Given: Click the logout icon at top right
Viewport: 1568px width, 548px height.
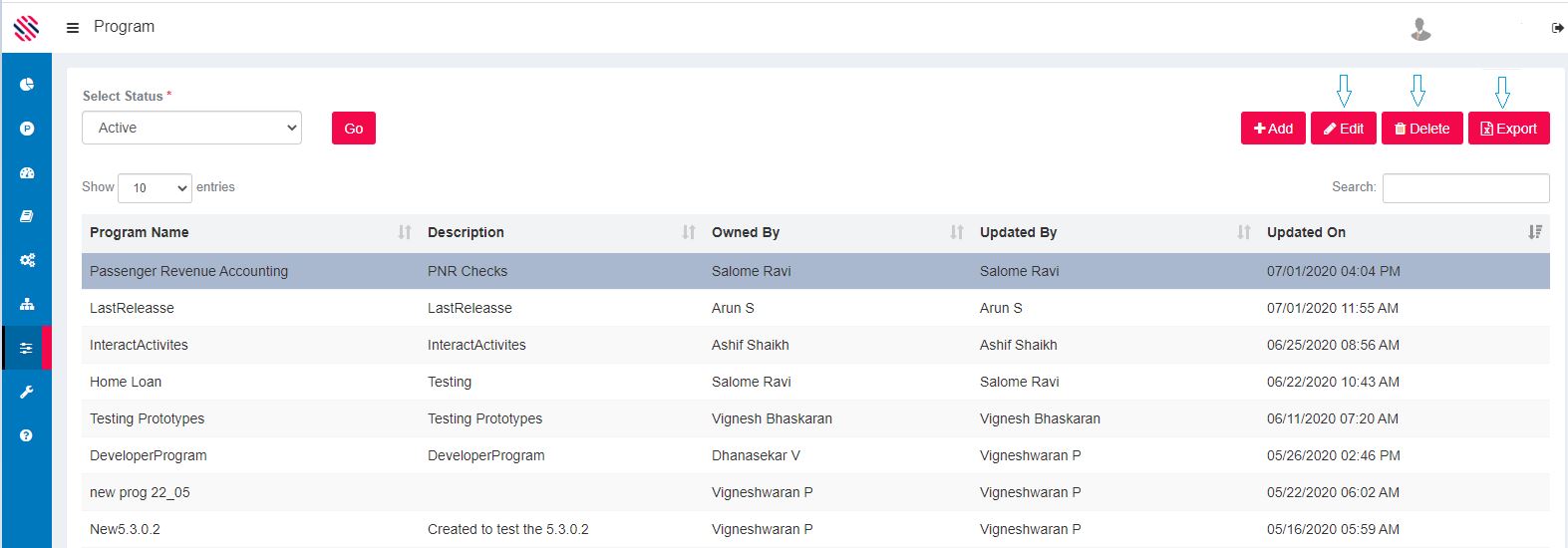Looking at the screenshot, I should coord(1557,28).
